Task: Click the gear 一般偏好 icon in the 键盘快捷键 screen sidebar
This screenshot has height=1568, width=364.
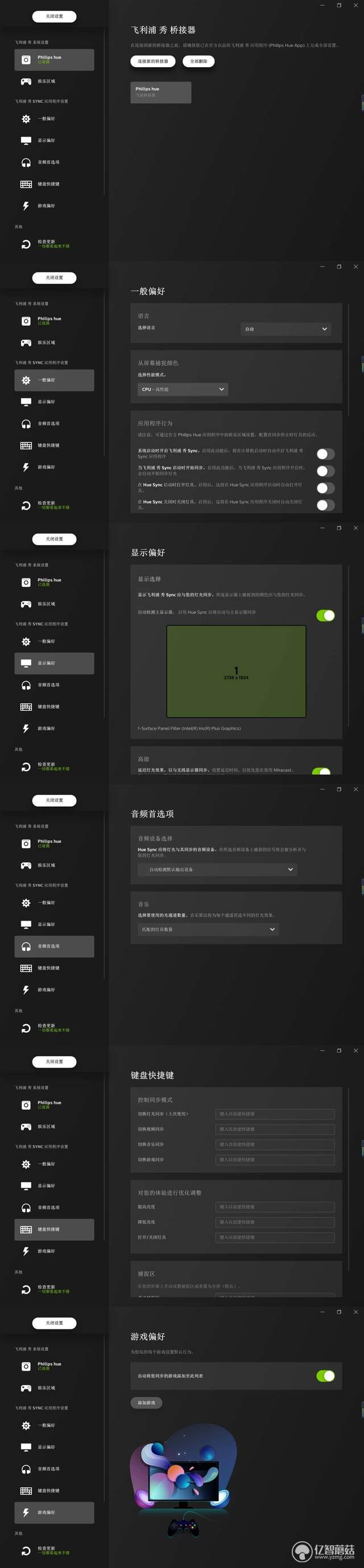Action: (x=26, y=1164)
